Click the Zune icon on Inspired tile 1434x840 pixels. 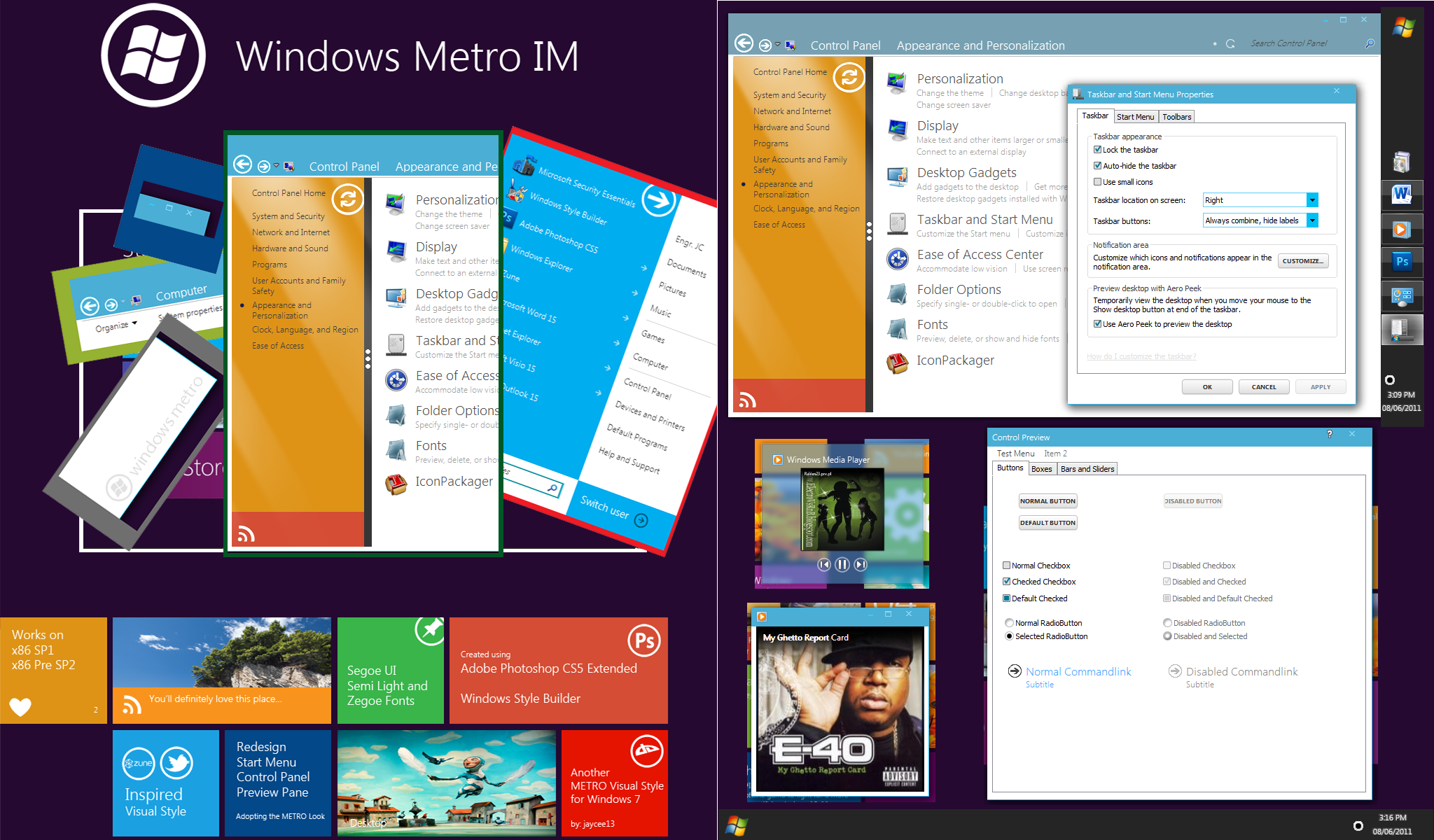[139, 763]
